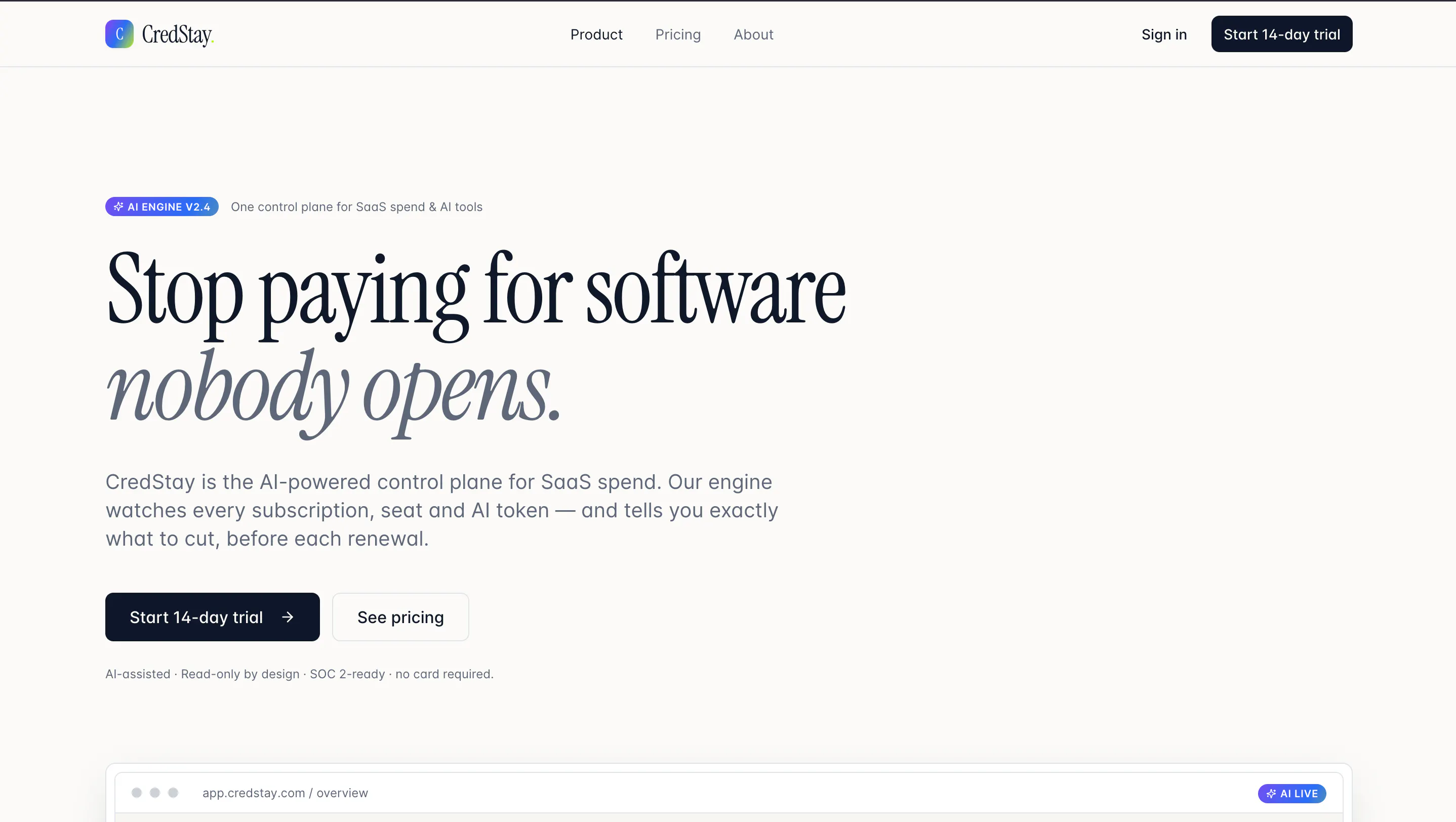This screenshot has width=1456, height=822.
Task: Click the Sign in link
Action: click(1164, 34)
